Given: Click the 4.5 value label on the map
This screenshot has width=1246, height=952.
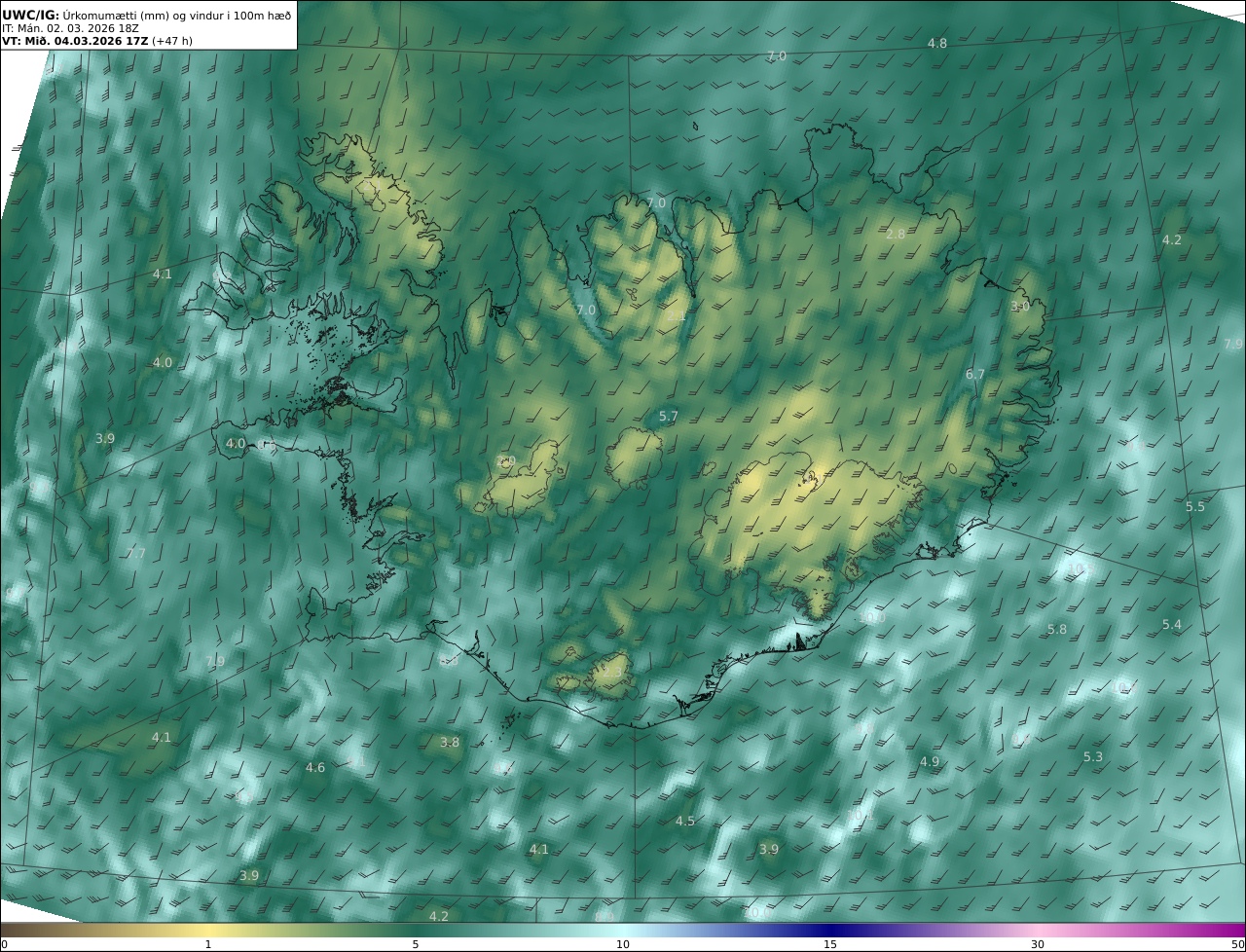Looking at the screenshot, I should [x=685, y=822].
